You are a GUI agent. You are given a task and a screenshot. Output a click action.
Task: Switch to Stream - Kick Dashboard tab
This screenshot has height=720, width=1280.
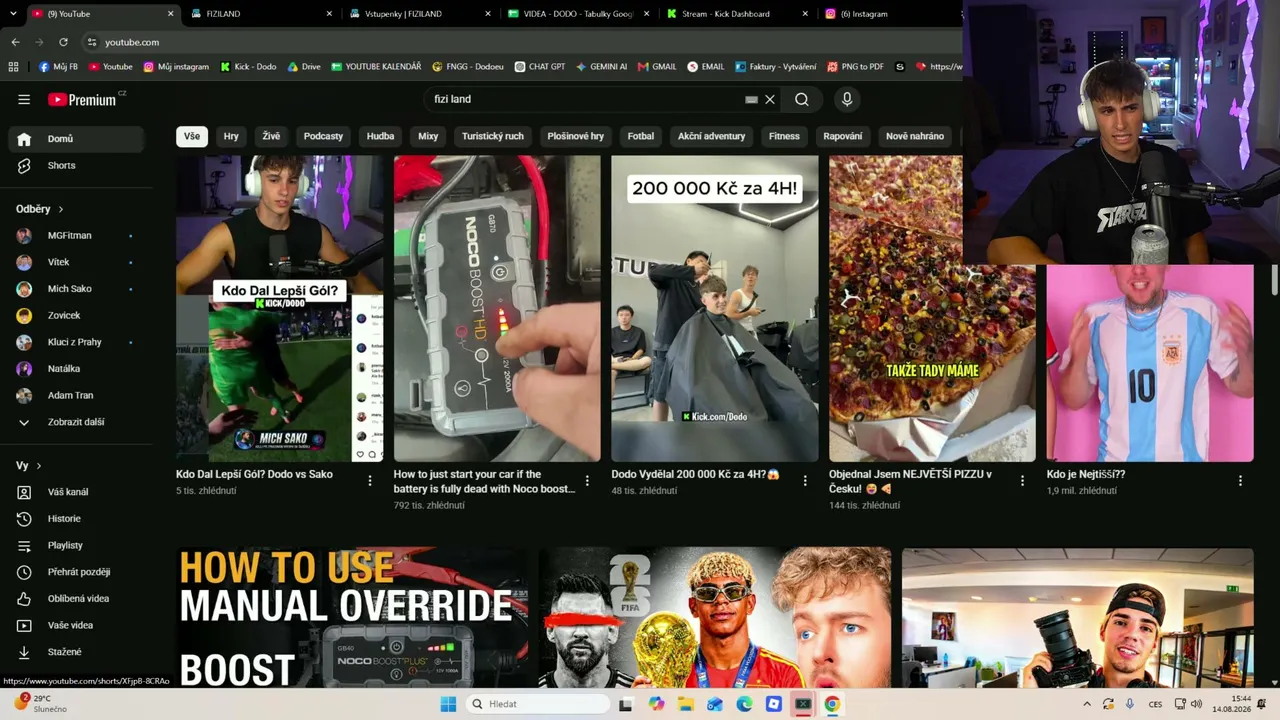(738, 14)
